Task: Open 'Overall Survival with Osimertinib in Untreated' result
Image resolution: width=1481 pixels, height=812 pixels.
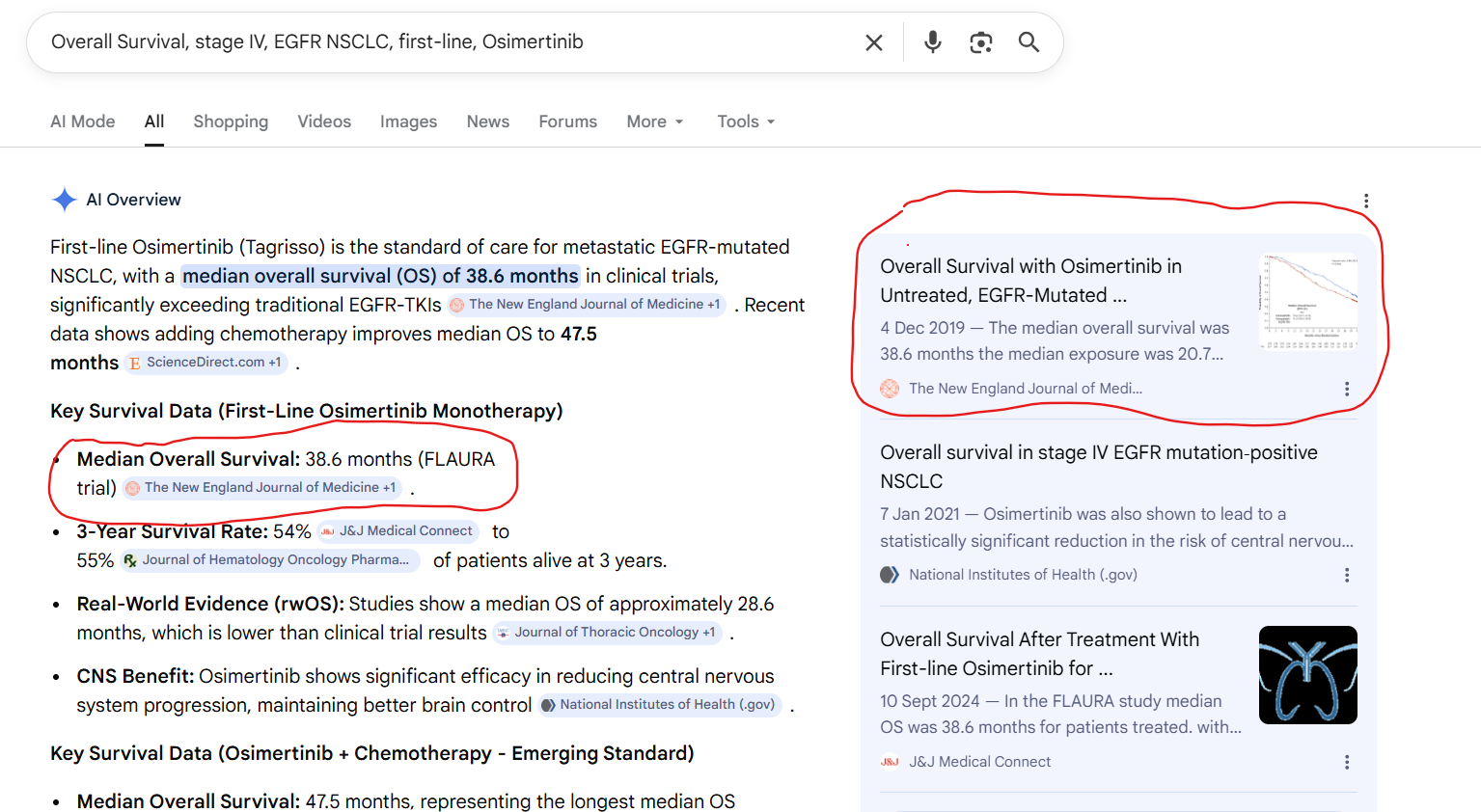Action: (x=1031, y=281)
